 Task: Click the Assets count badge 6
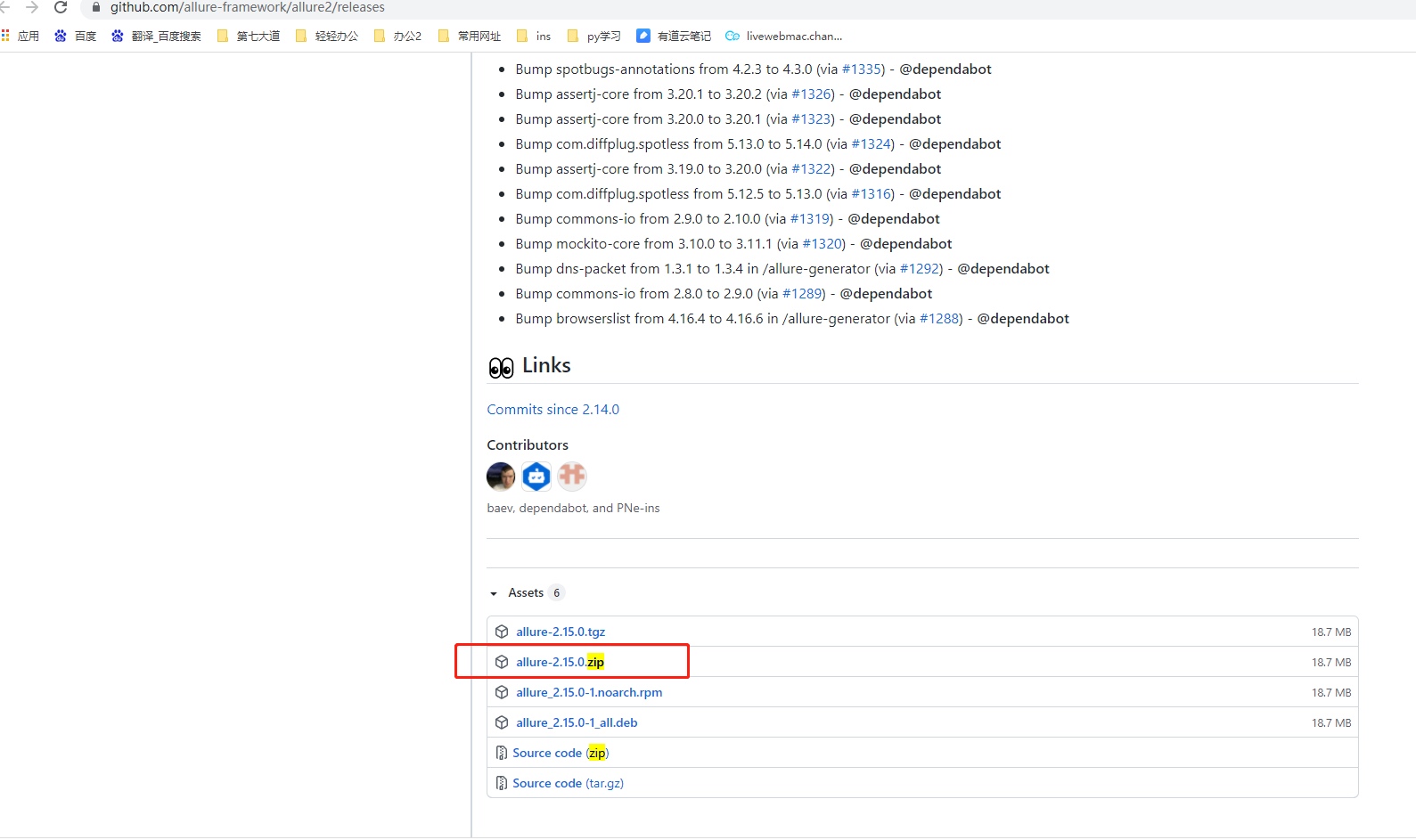point(557,593)
